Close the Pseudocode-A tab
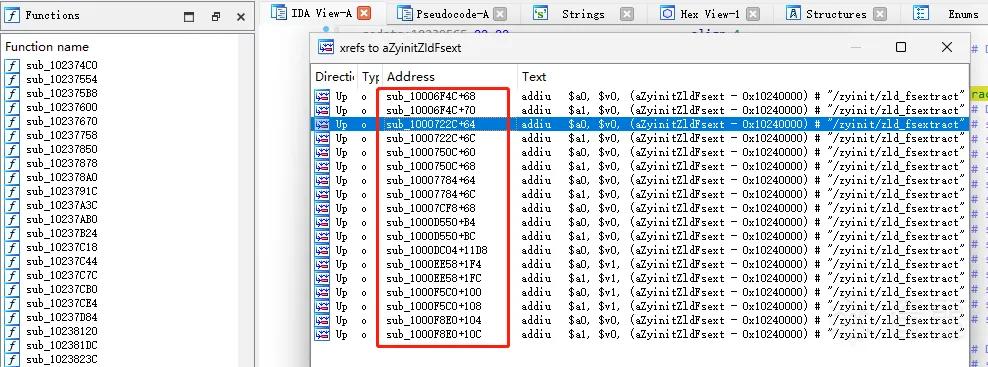 pos(499,14)
